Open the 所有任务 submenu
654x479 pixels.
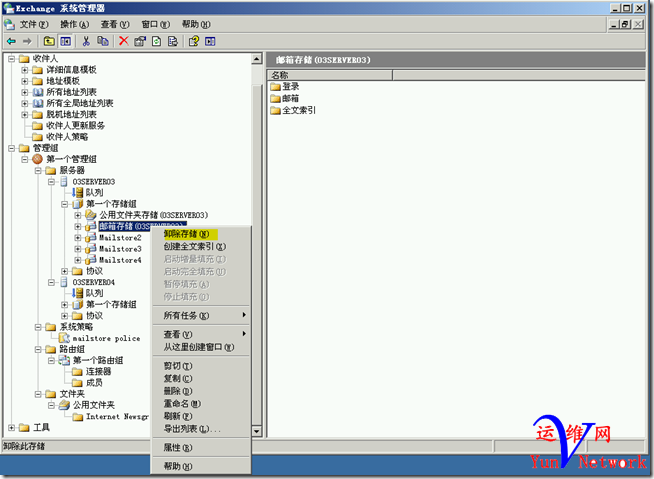[201, 315]
